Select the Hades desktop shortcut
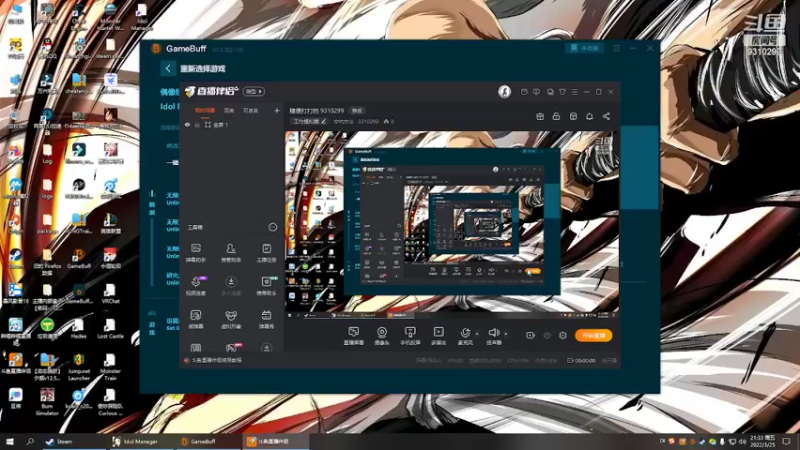The image size is (800, 450). pyautogui.click(x=78, y=329)
